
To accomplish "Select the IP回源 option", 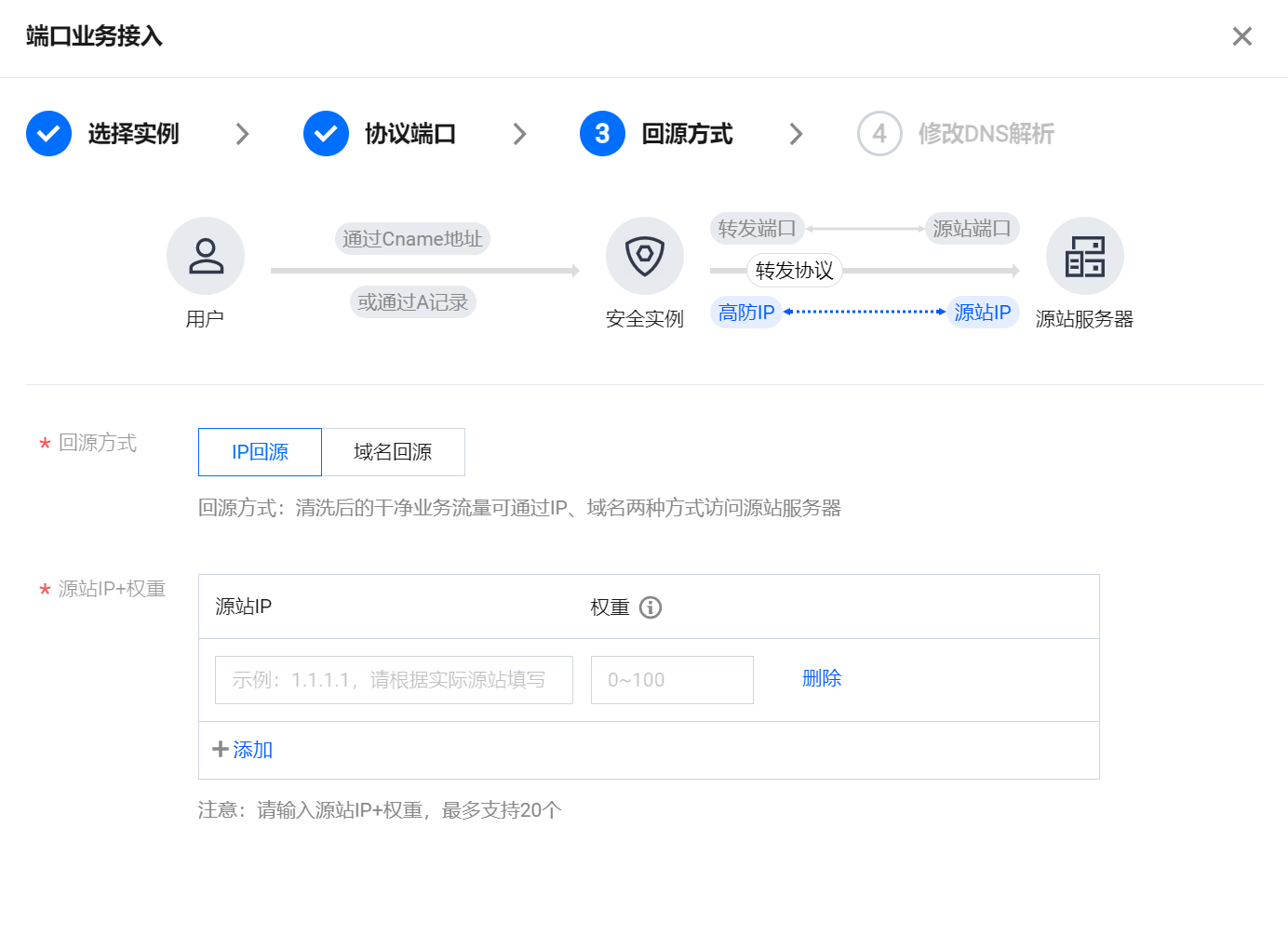I will tap(260, 452).
